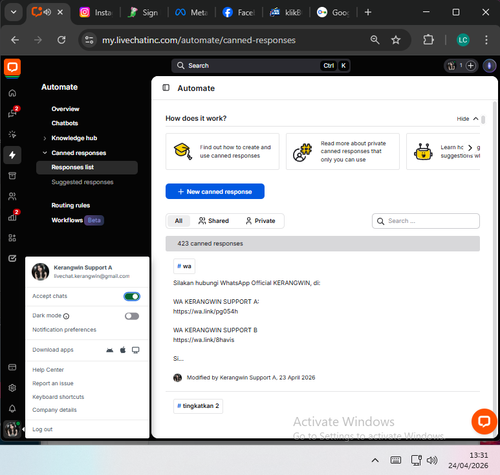Open the Apps grid icon in sidebar

12,238
